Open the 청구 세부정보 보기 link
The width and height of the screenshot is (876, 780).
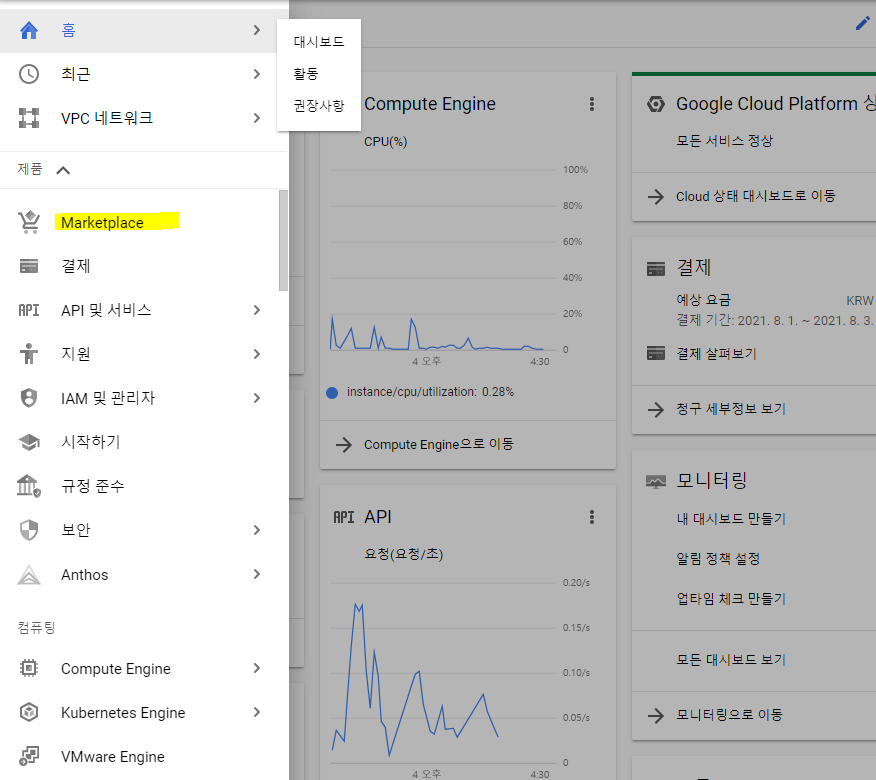click(731, 409)
